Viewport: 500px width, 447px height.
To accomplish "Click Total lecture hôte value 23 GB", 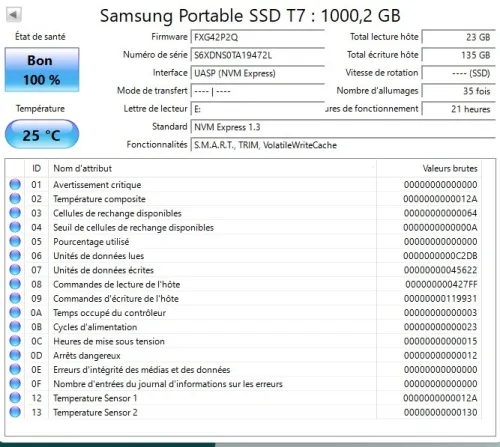I will pyautogui.click(x=458, y=37).
